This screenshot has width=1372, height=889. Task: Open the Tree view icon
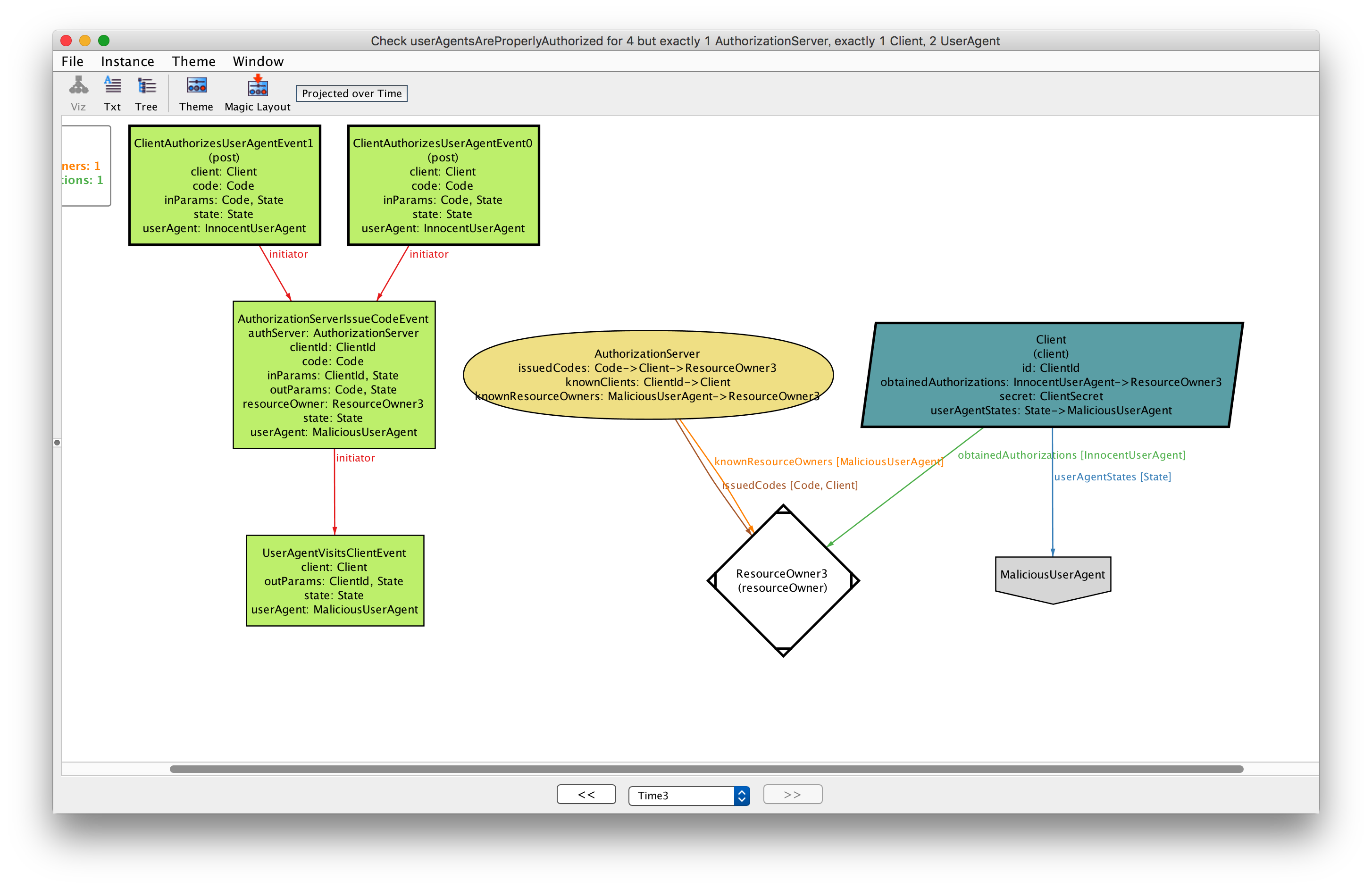[x=146, y=86]
